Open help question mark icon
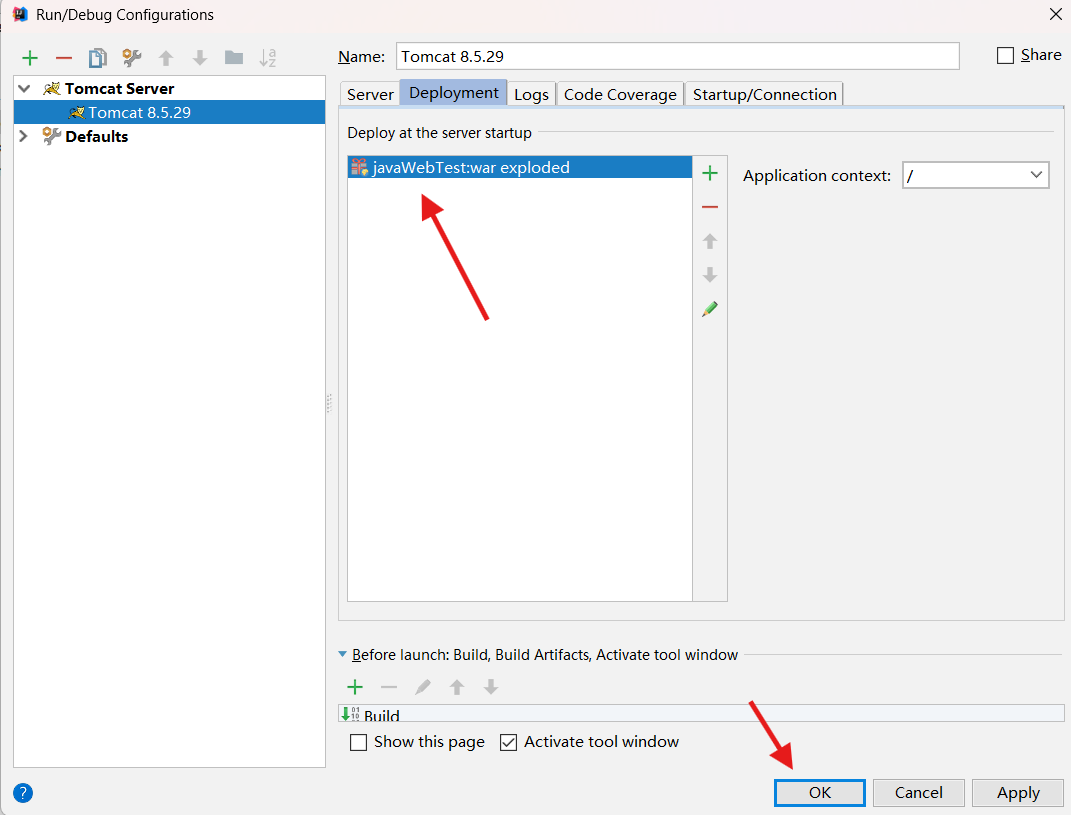This screenshot has height=815, width=1071. click(x=23, y=793)
